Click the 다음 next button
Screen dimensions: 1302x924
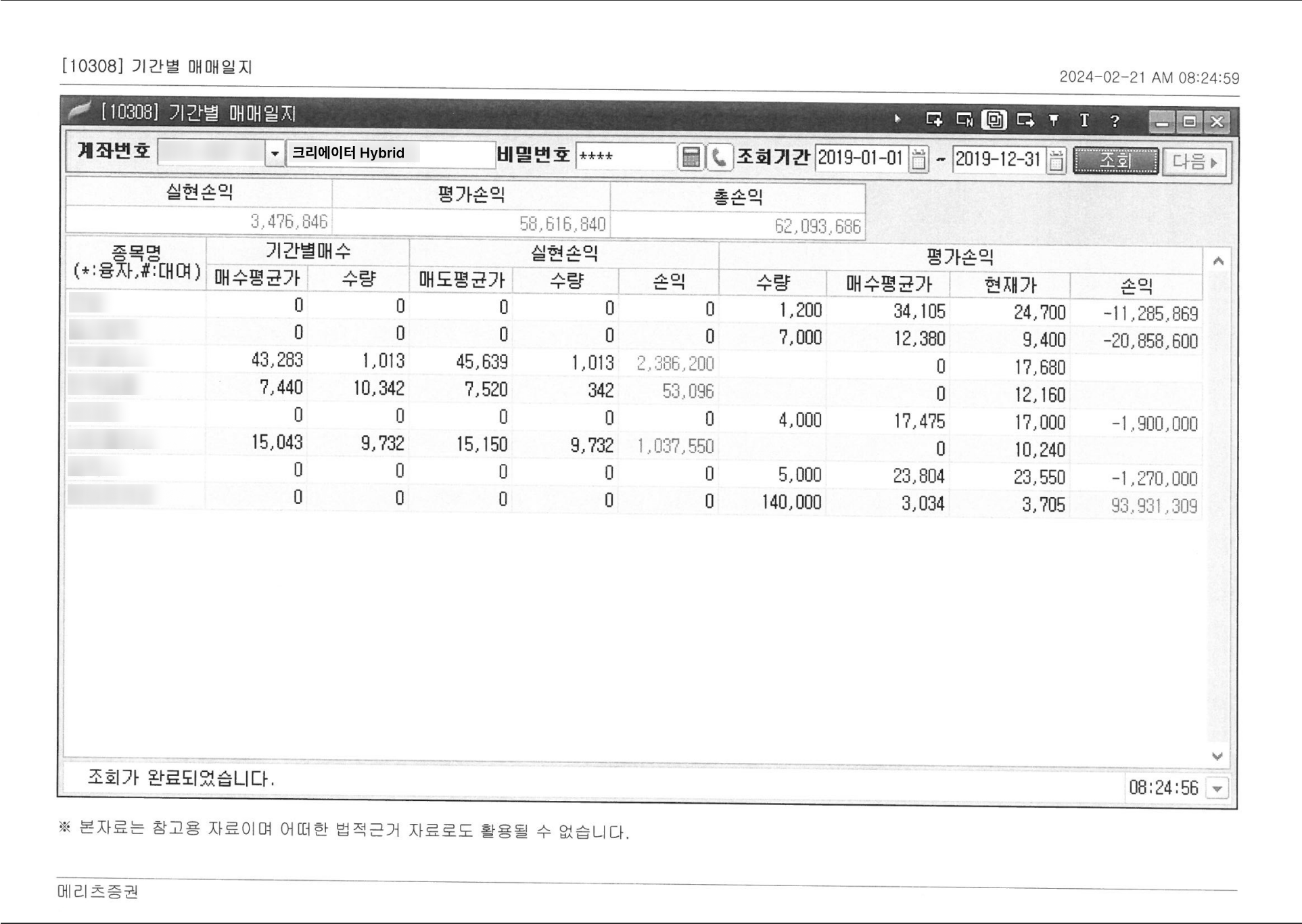click(x=1194, y=162)
